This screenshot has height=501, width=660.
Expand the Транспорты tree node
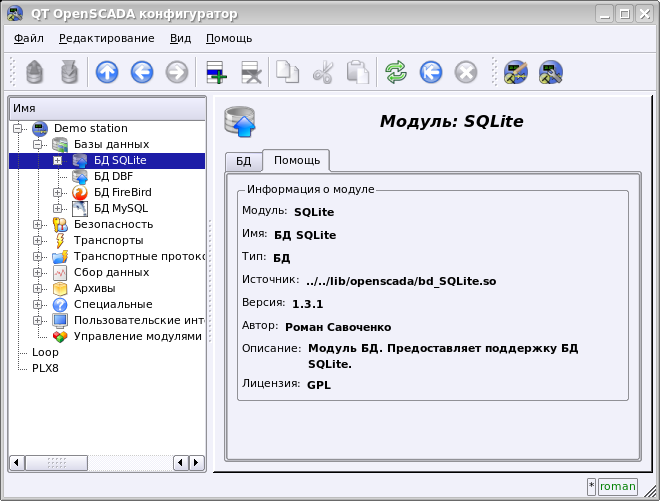point(37,240)
